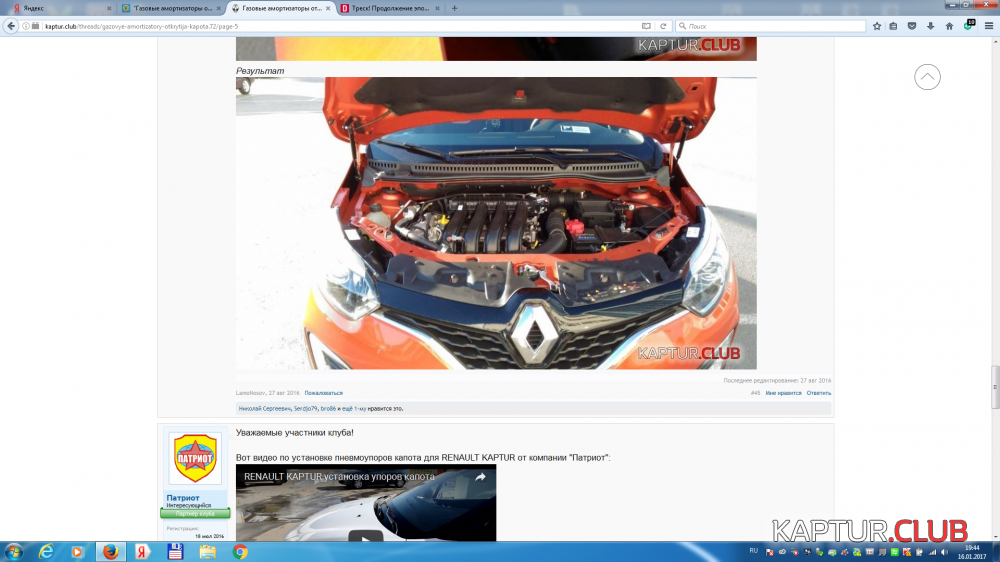This screenshot has width=1000, height=562.
Task: Click the Мне нравится link on post #45
Action: [783, 393]
